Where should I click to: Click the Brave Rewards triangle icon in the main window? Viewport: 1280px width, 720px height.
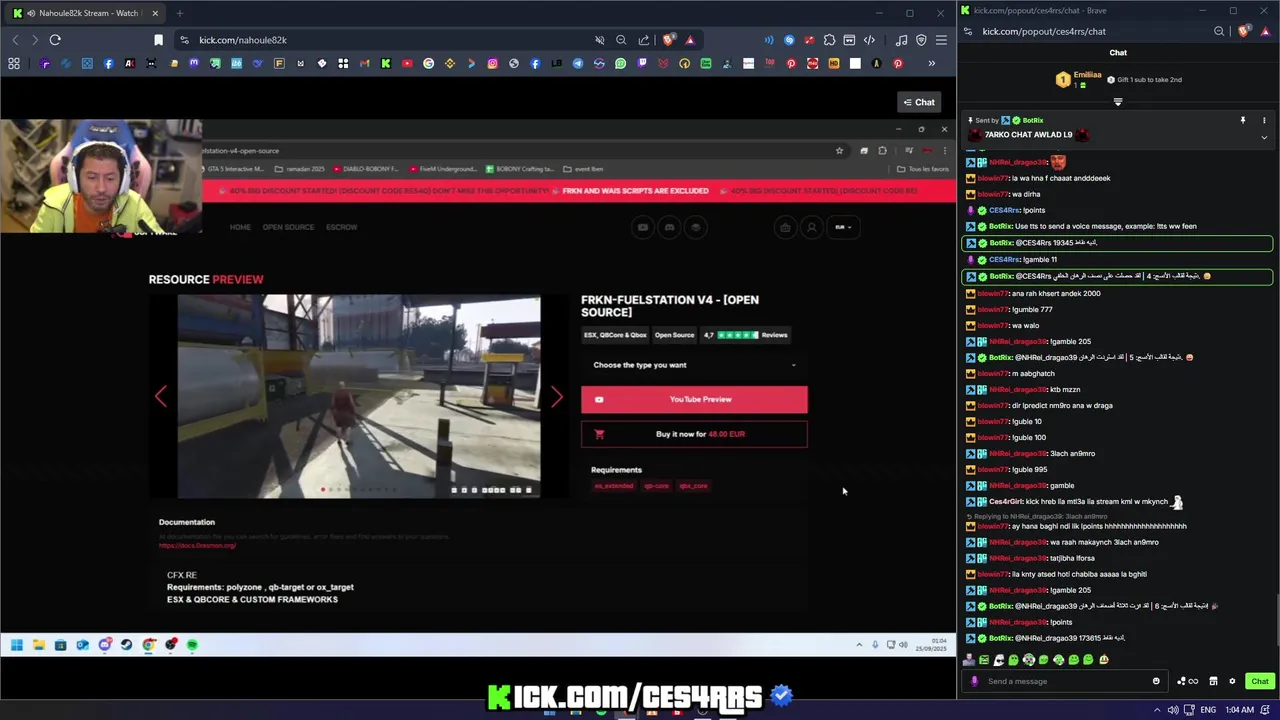pos(690,40)
